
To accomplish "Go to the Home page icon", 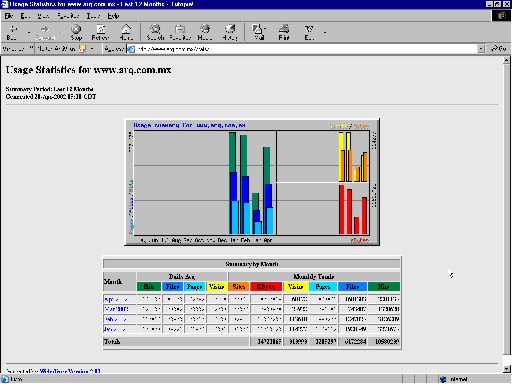I will 126,32.
